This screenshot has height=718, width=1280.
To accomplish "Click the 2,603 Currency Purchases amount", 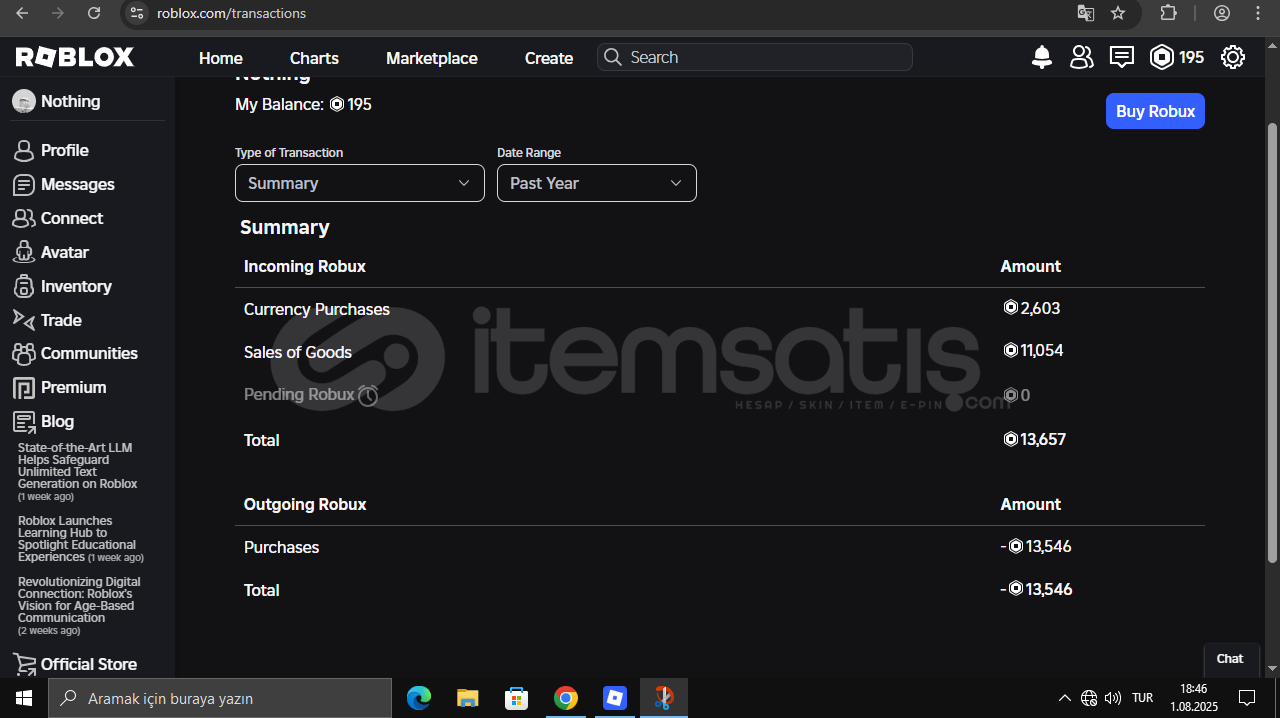I will click(x=1031, y=308).
